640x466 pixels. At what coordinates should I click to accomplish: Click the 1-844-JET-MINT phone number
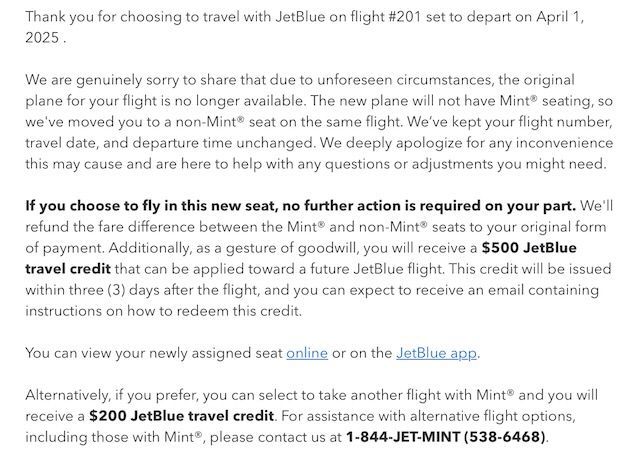445,437
